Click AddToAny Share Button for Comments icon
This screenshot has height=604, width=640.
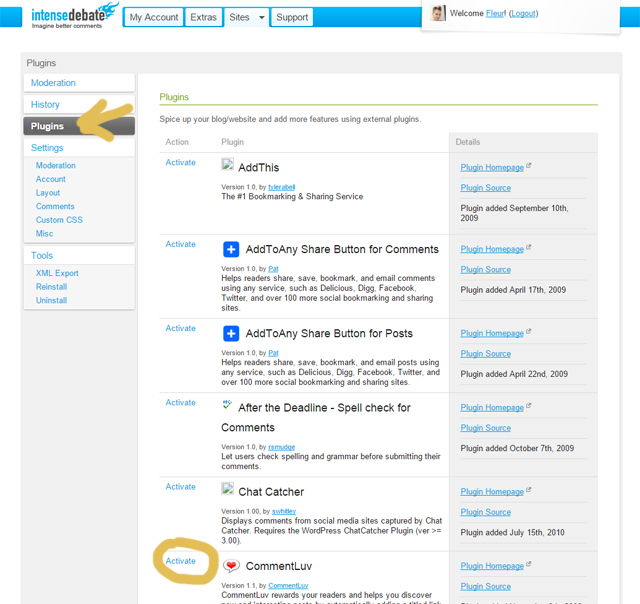(231, 249)
